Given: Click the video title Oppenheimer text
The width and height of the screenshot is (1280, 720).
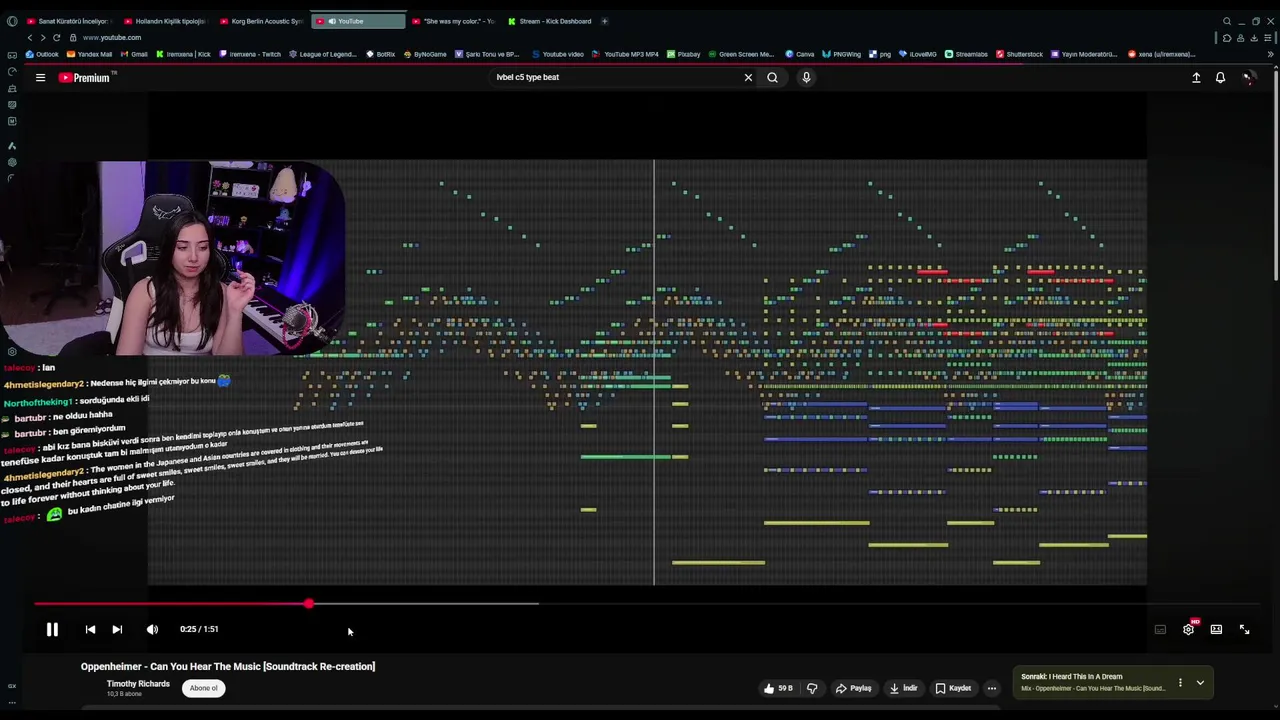Looking at the screenshot, I should tap(228, 666).
